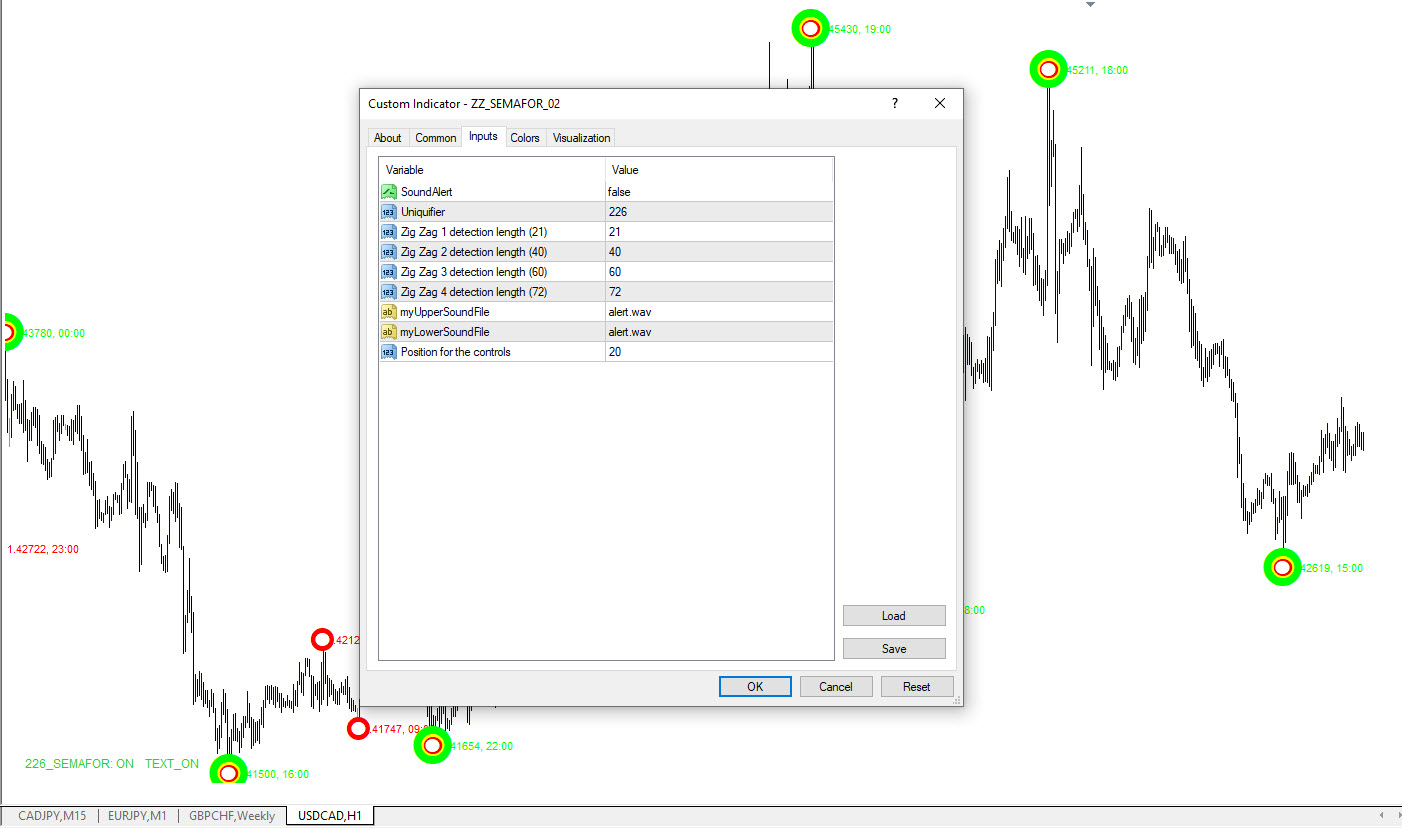Click the question mark help icon
1402x828 pixels.
click(895, 103)
